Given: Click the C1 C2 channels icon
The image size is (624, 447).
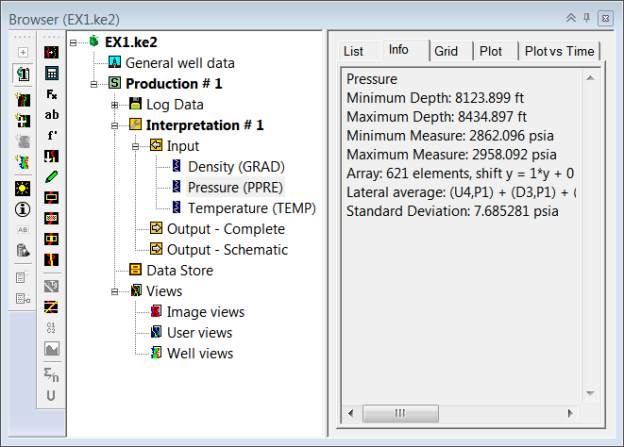Looking at the screenshot, I should click(51, 328).
